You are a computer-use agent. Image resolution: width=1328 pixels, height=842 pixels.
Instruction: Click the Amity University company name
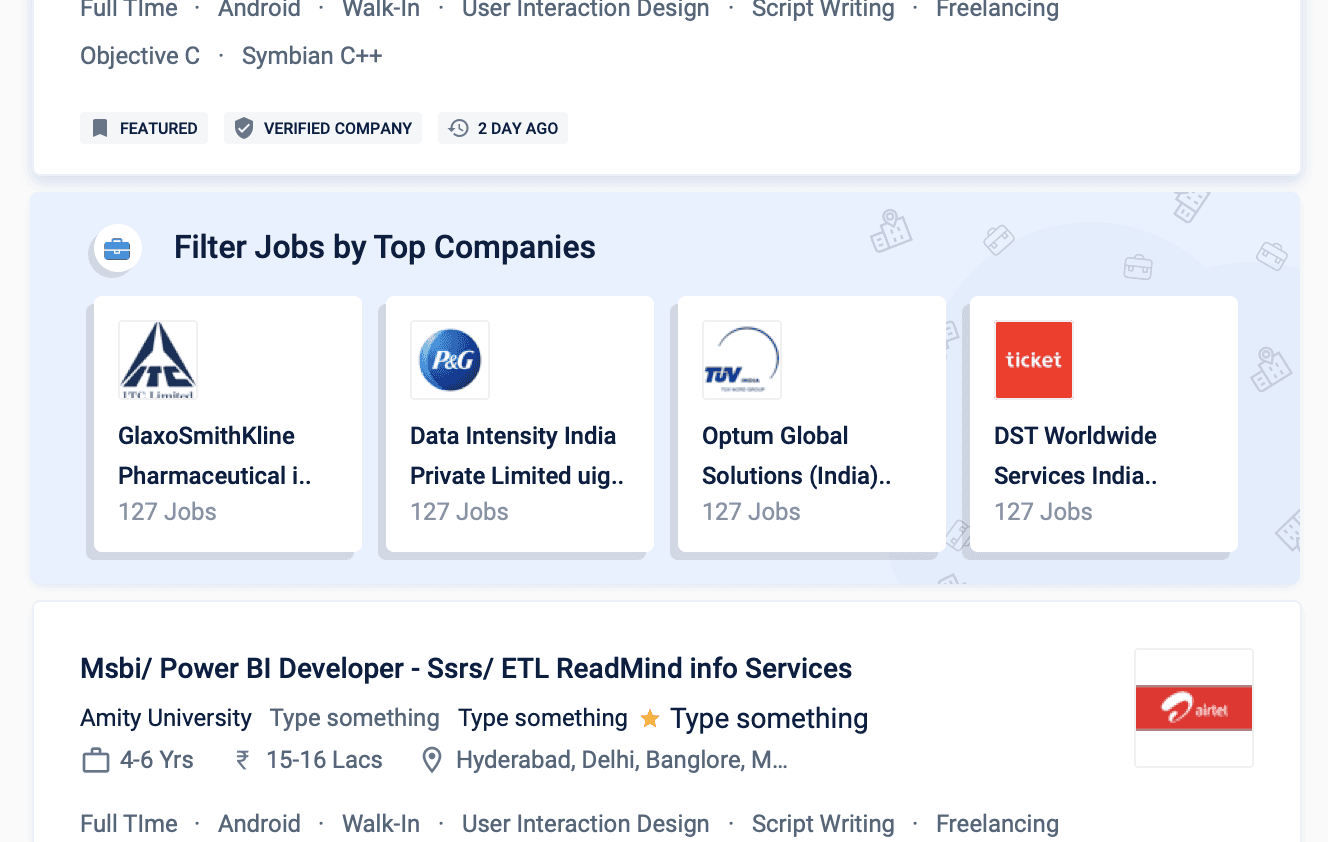[166, 718]
